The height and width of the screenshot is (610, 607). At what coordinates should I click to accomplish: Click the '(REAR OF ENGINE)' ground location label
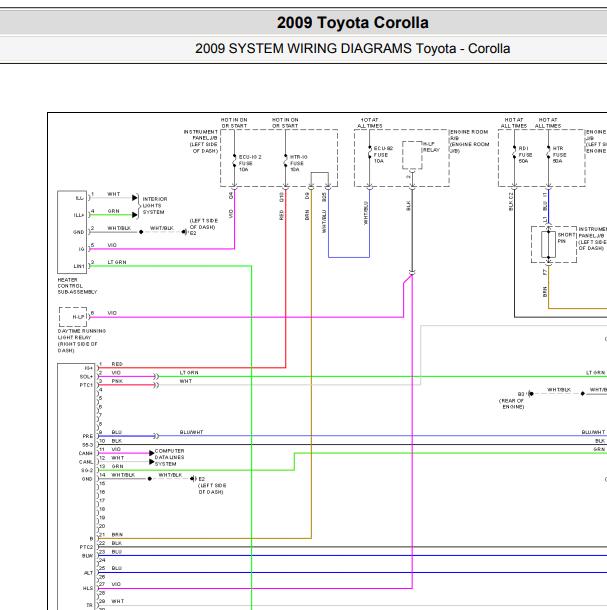(512, 403)
